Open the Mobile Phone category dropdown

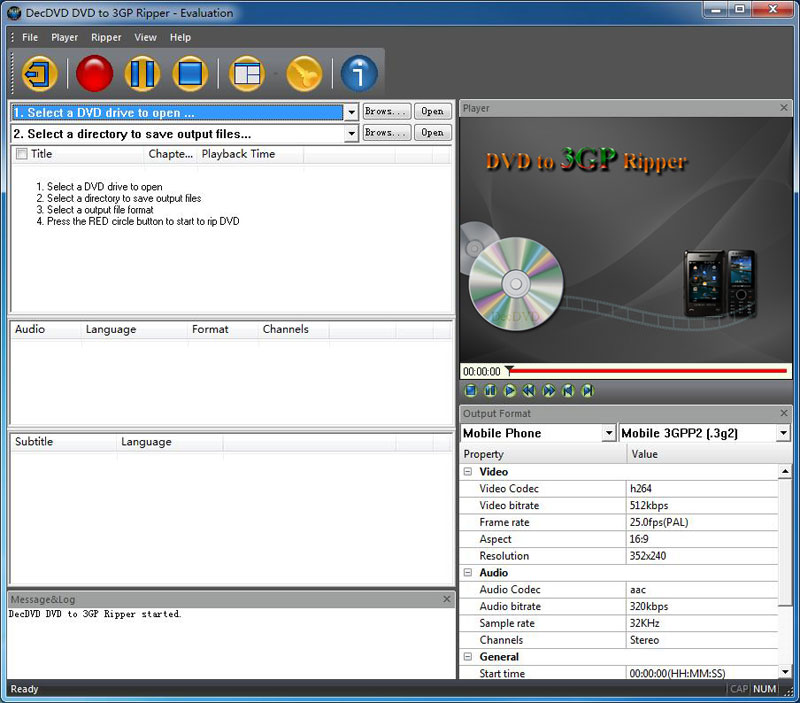point(609,433)
